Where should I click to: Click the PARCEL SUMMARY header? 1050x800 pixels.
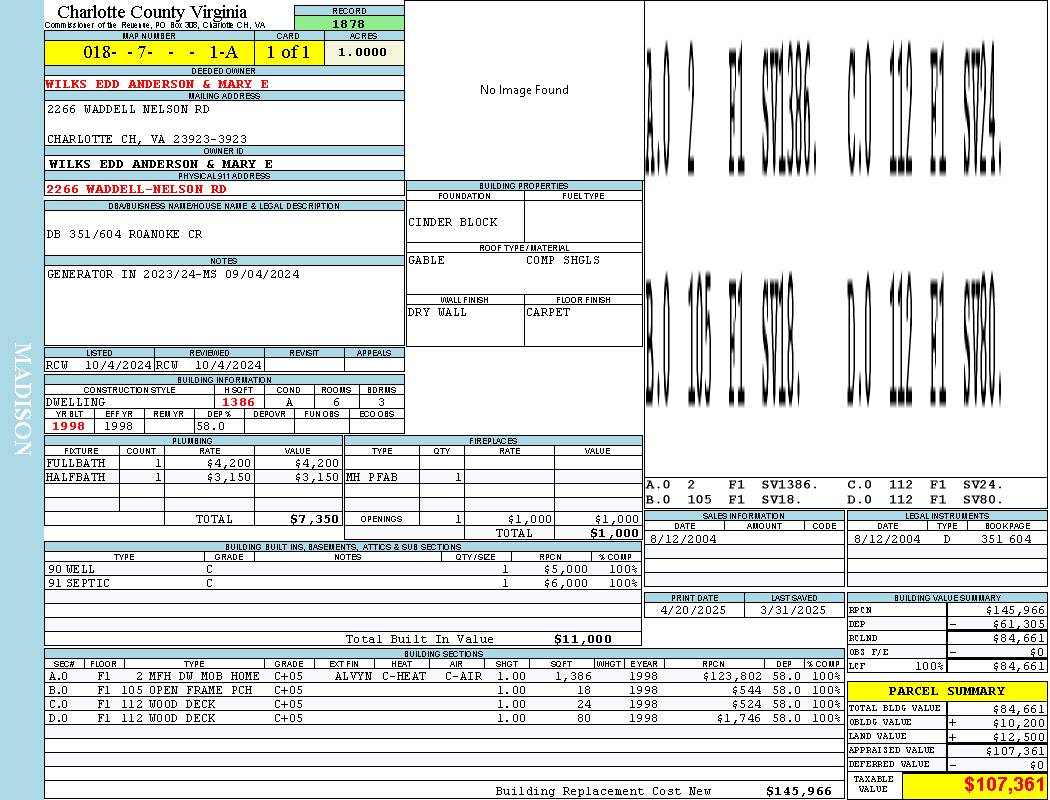tap(947, 691)
